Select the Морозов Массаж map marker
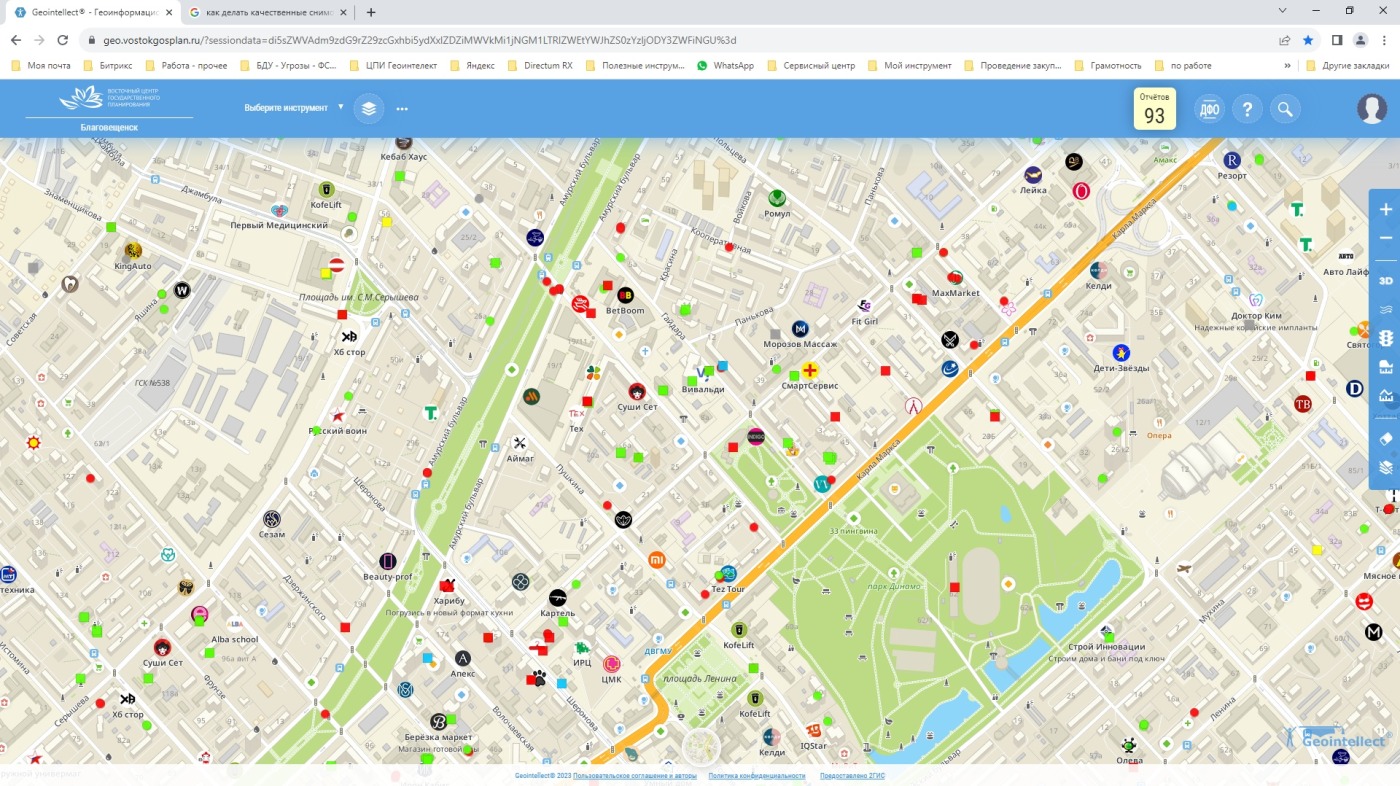1400x786 pixels. point(800,329)
